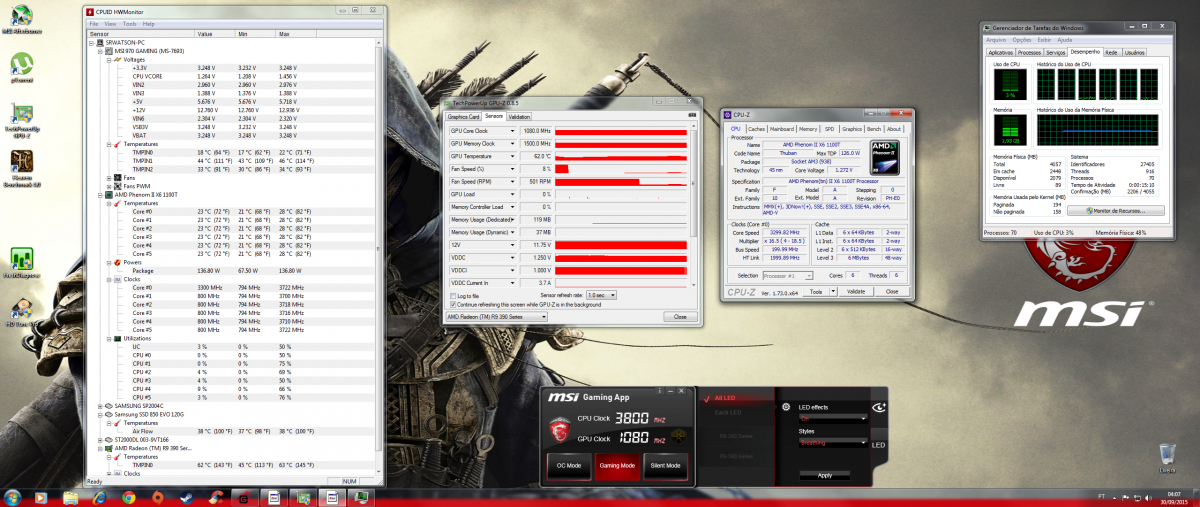Click the MSI Gaming App taskbar button
This screenshot has width=1200, height=507.
[244, 497]
